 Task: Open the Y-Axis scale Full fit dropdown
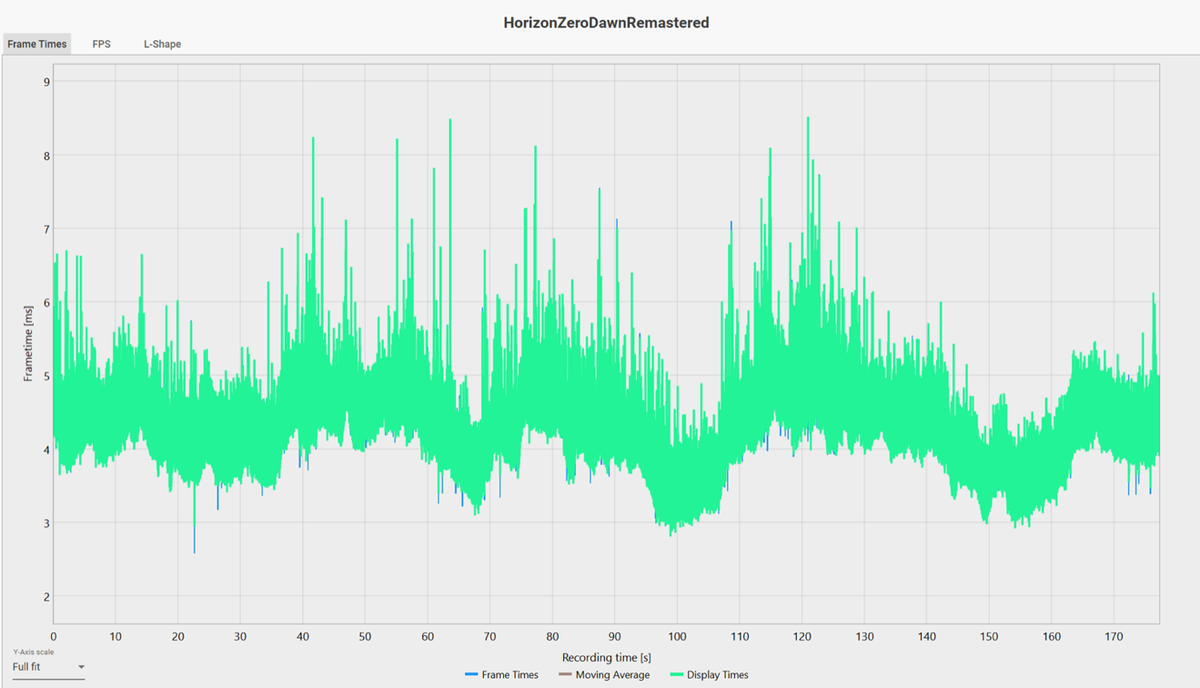tap(48, 667)
